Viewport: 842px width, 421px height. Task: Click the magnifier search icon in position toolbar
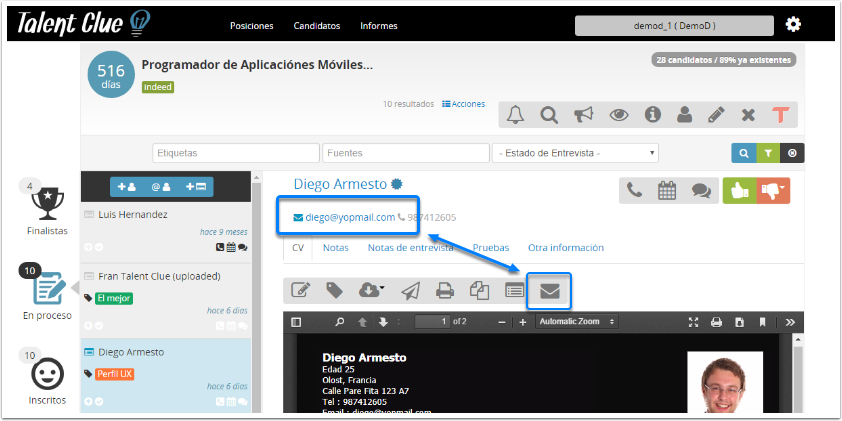pyautogui.click(x=549, y=115)
